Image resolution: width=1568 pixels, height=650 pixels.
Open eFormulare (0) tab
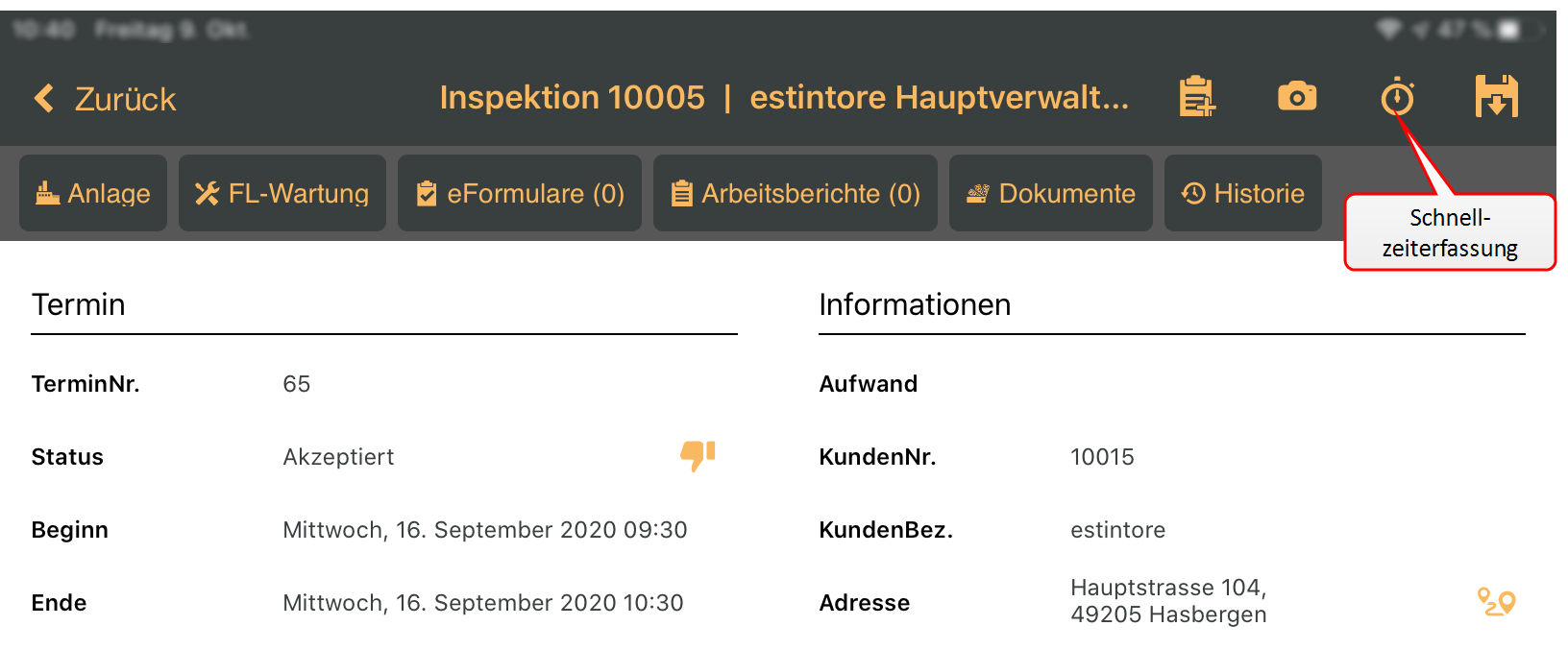click(520, 193)
